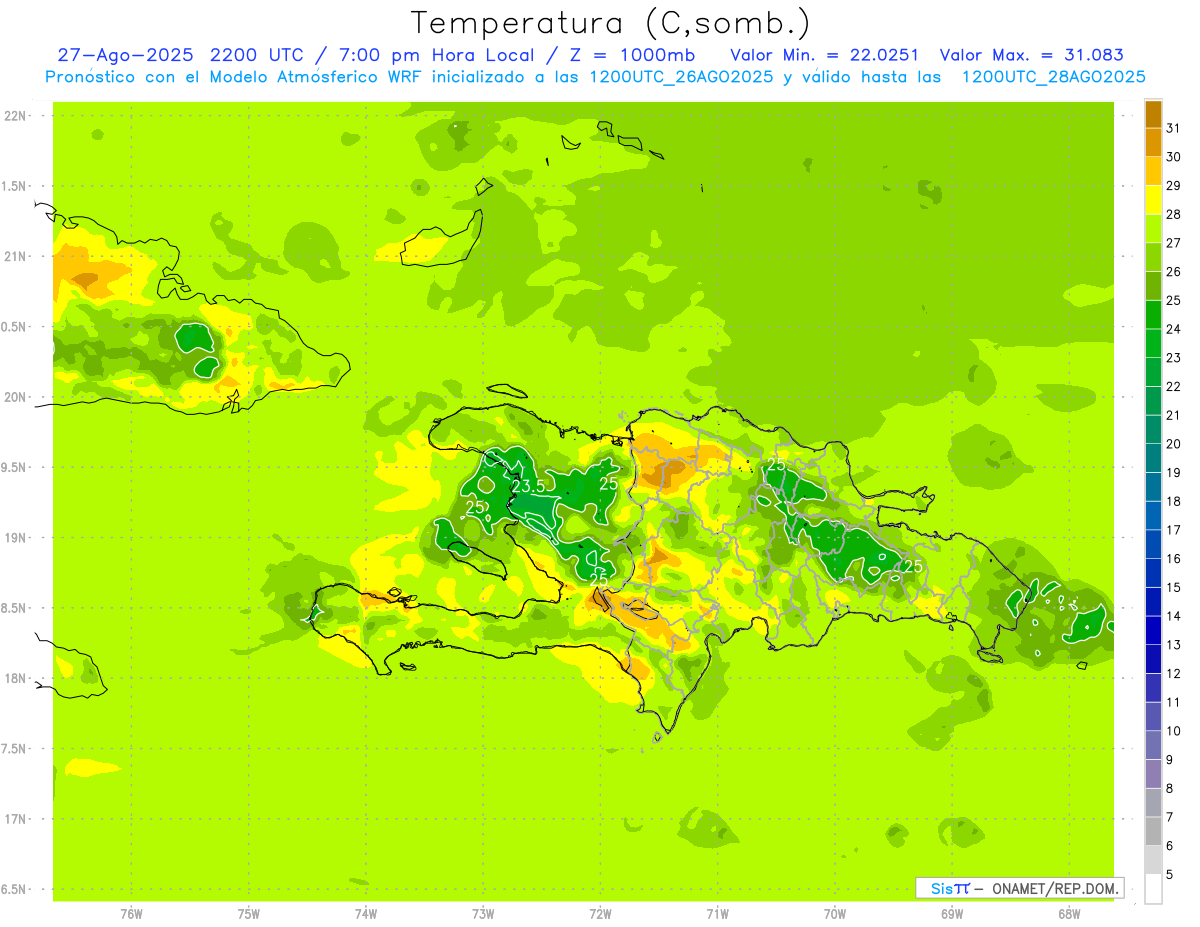Click "Valor Min. = 22.0251"
The width and height of the screenshot is (1200, 927).
(x=825, y=55)
